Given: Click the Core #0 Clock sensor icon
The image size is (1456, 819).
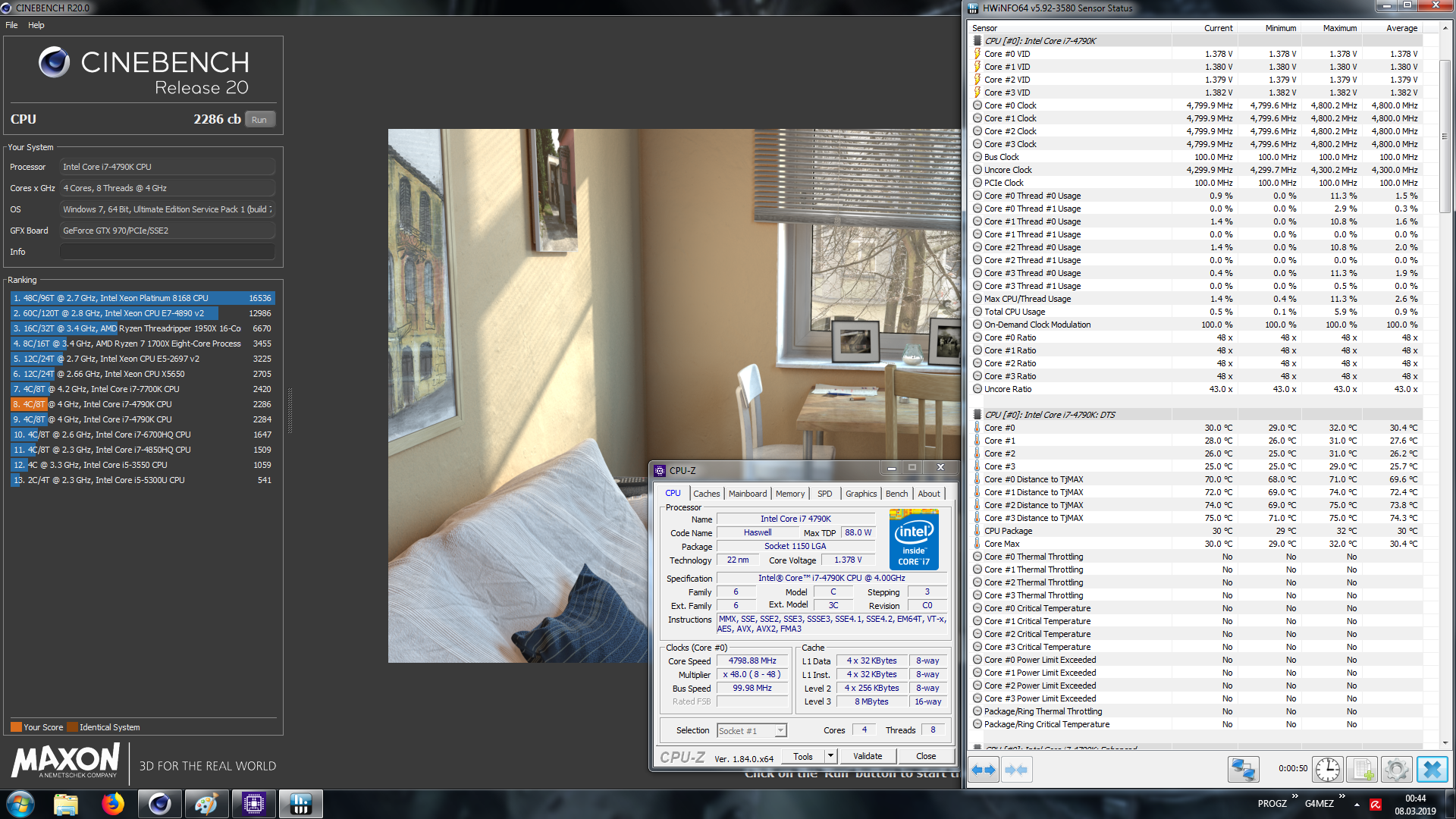Looking at the screenshot, I should 977,105.
